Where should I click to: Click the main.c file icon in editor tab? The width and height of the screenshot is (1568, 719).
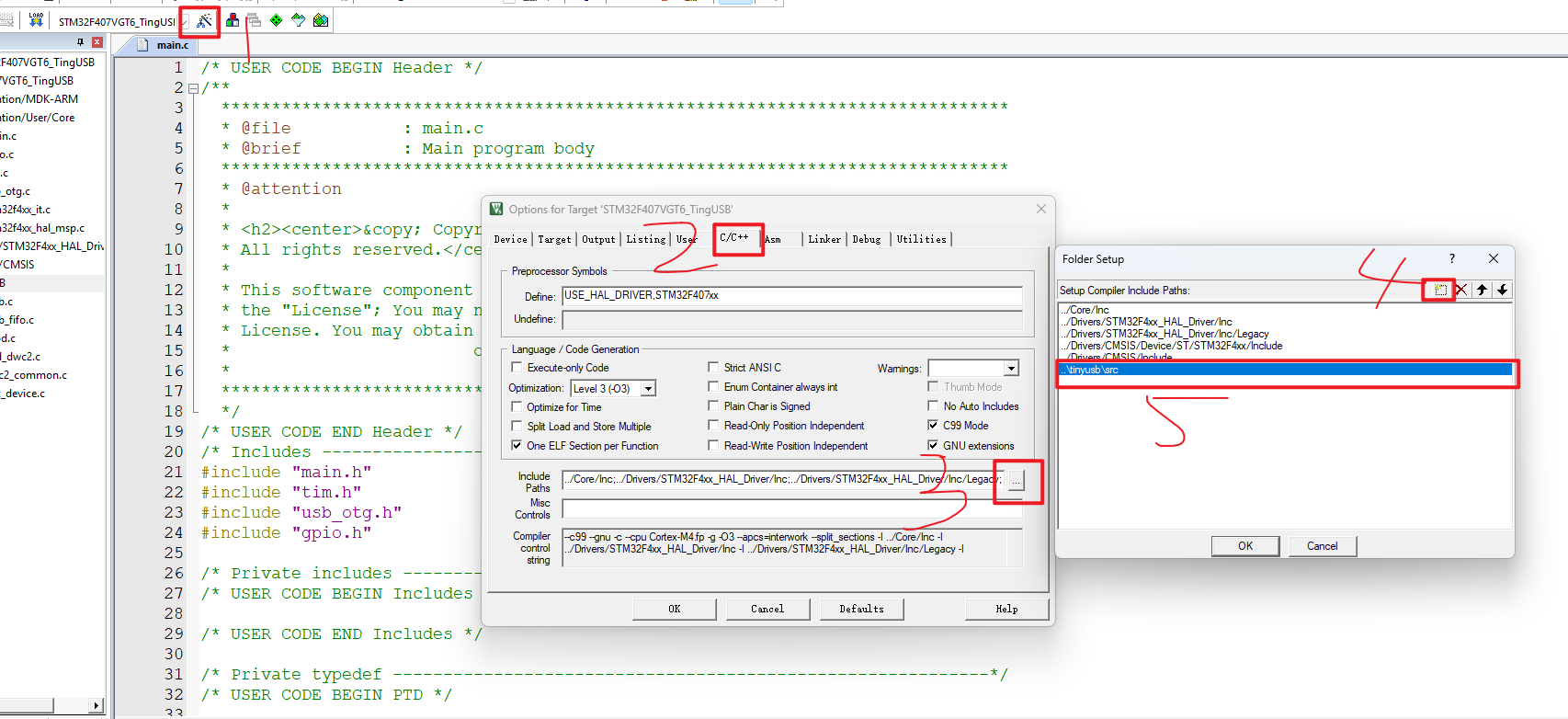[x=142, y=44]
